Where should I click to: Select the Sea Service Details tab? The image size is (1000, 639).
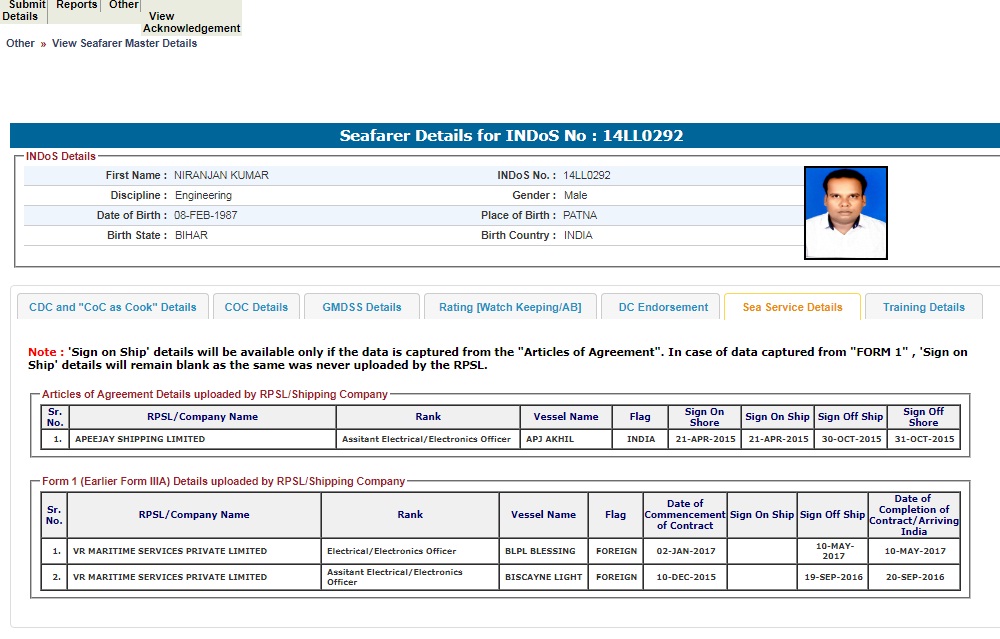tap(792, 307)
